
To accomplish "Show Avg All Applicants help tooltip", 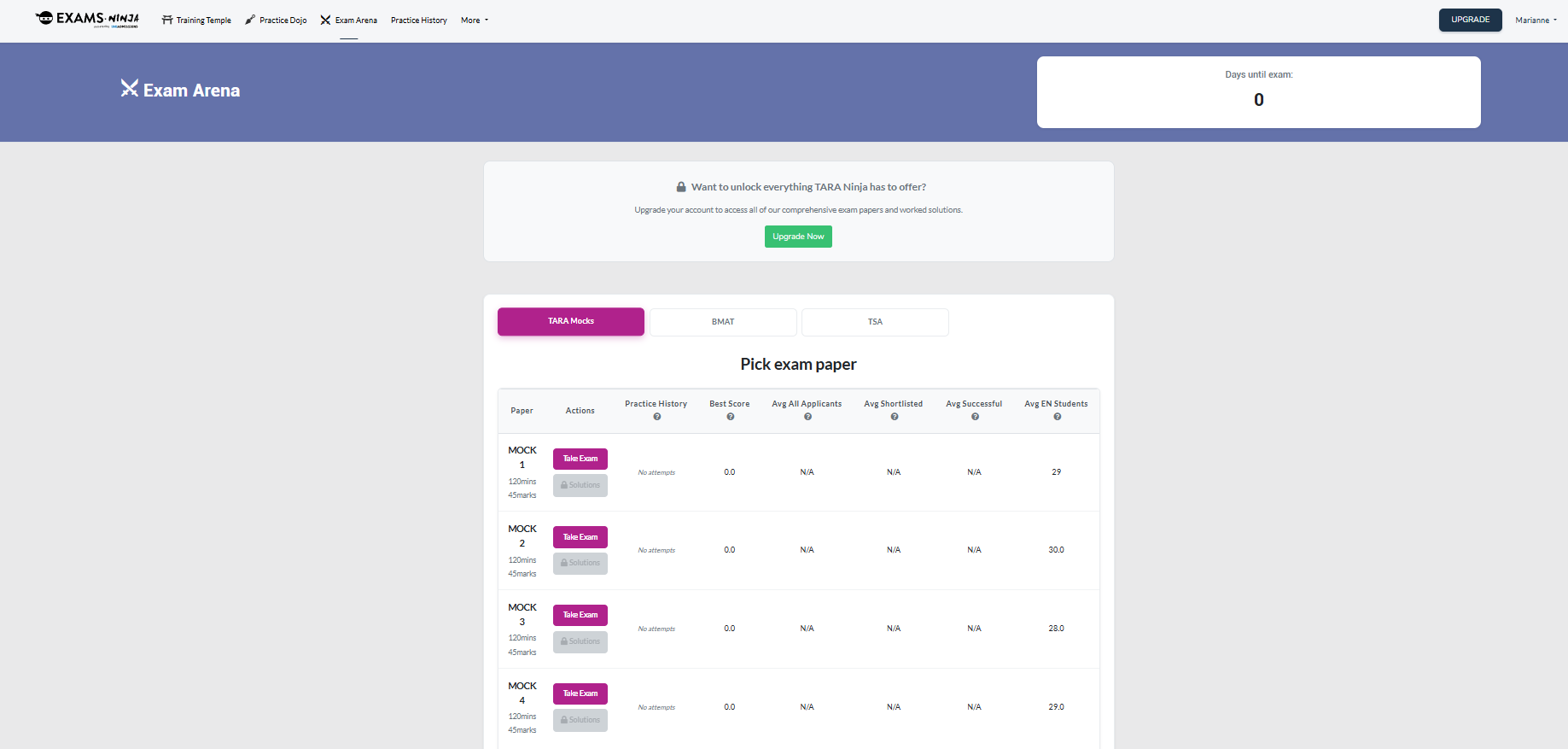I will point(807,417).
